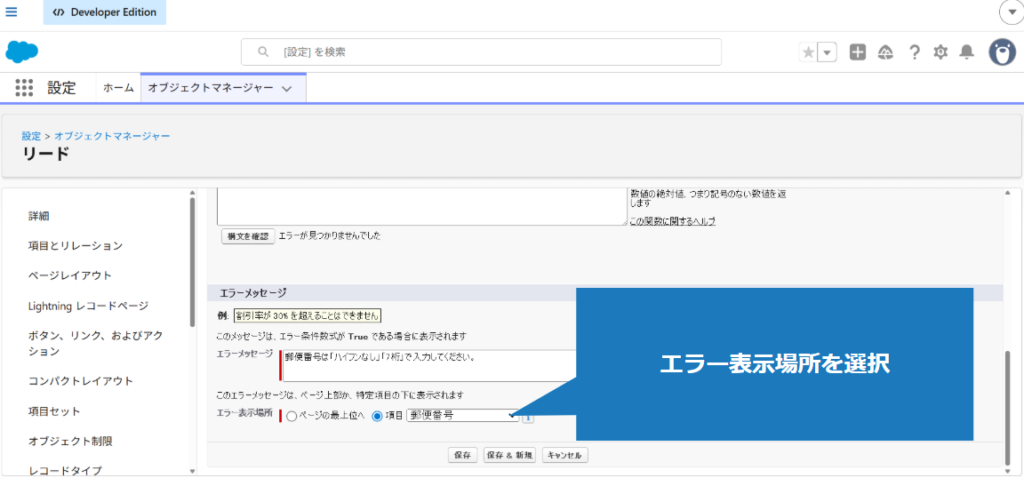Open the global actions plus icon
The height and width of the screenshot is (478, 1024).
(857, 53)
